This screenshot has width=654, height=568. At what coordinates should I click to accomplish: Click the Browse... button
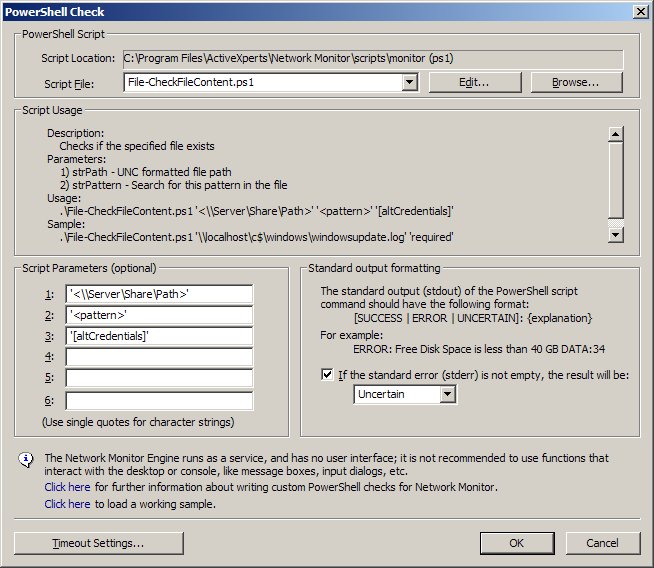pos(576,82)
